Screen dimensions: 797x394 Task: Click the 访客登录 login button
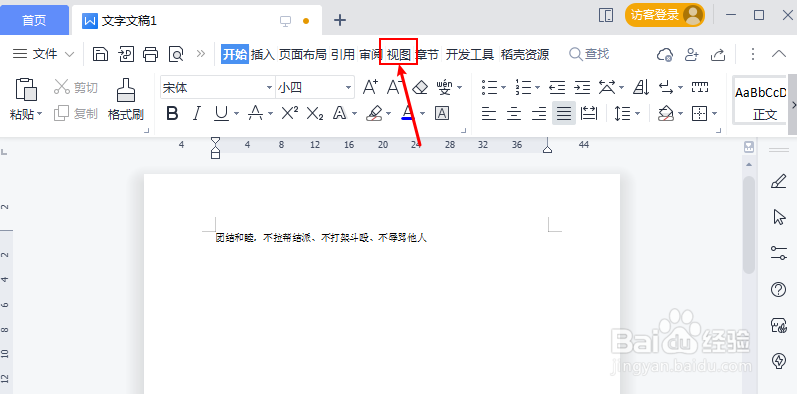[665, 15]
